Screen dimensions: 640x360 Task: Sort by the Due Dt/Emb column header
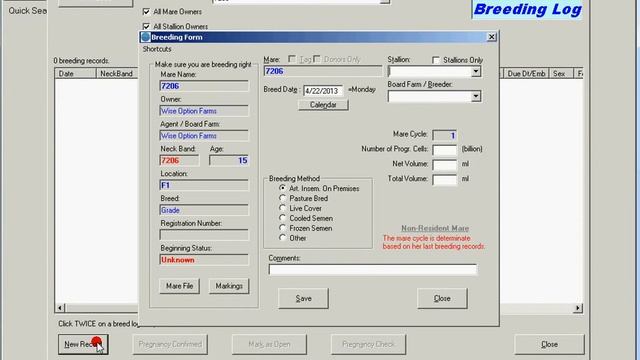[x=526, y=74]
